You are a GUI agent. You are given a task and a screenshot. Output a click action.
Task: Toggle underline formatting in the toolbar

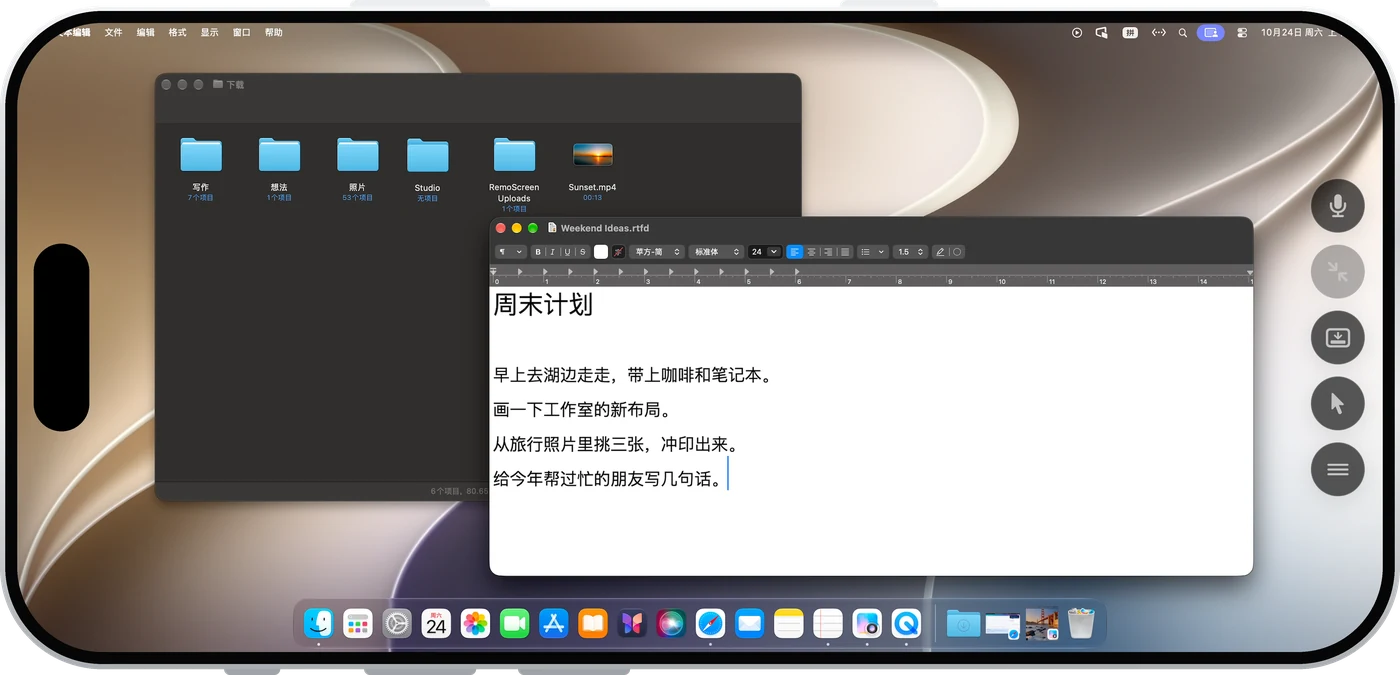567,252
